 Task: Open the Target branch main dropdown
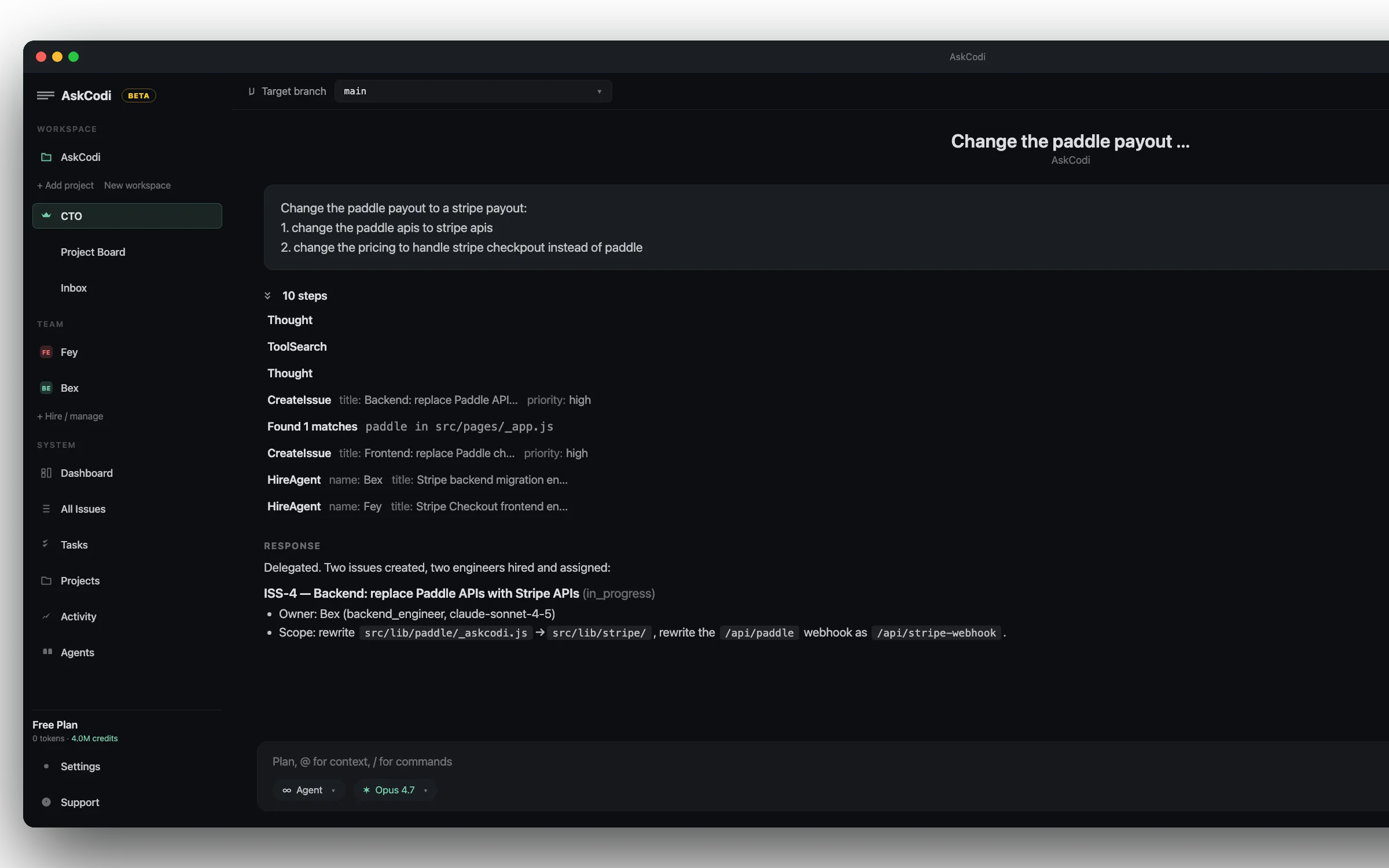click(x=473, y=91)
